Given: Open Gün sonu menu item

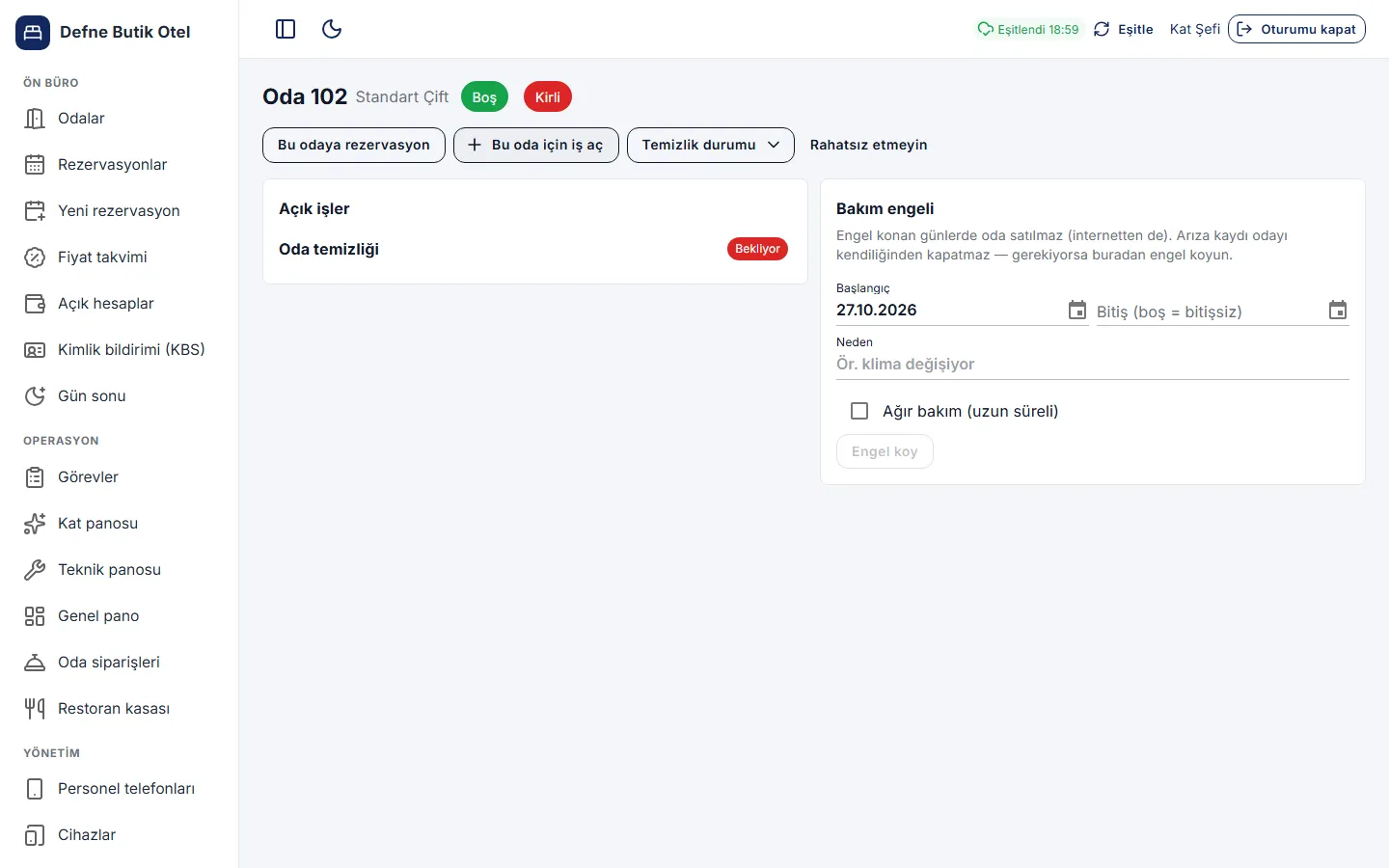Looking at the screenshot, I should point(119,396).
